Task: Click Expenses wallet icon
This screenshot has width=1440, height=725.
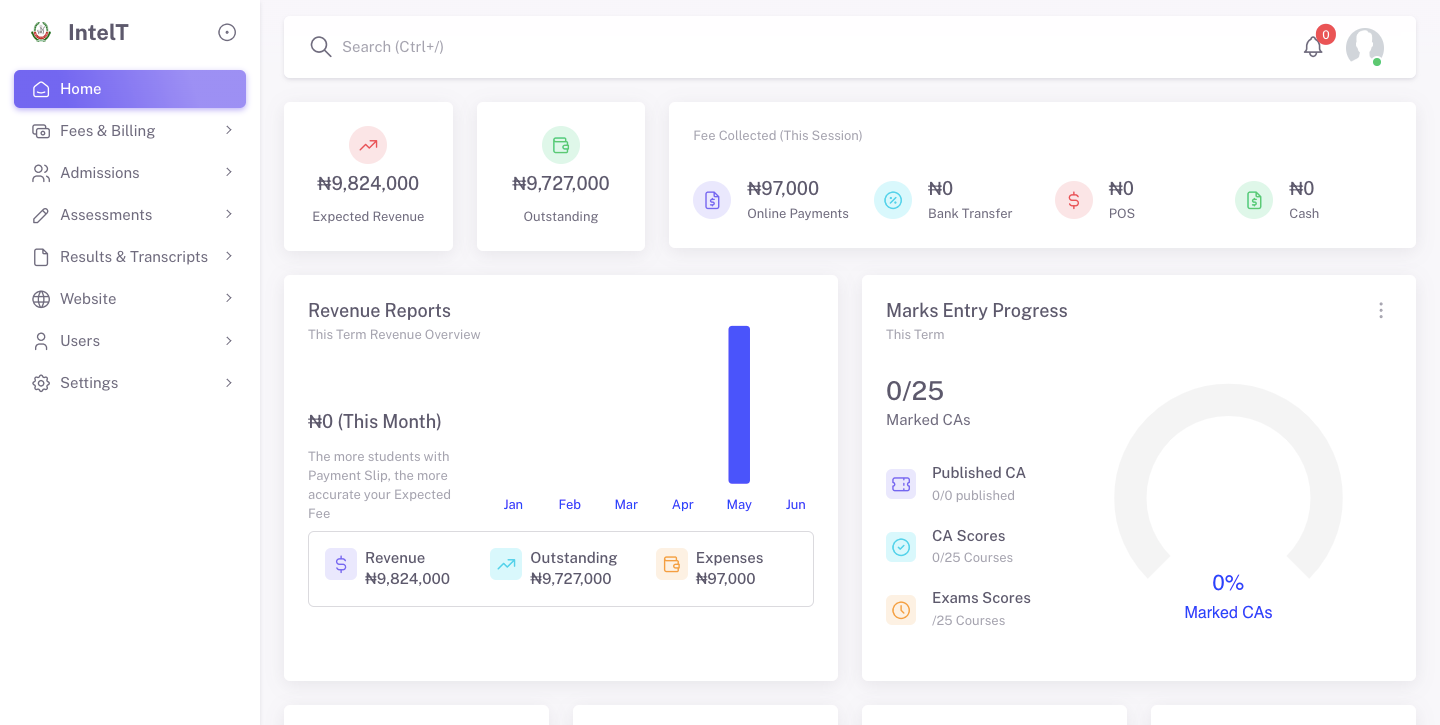Action: click(x=672, y=564)
